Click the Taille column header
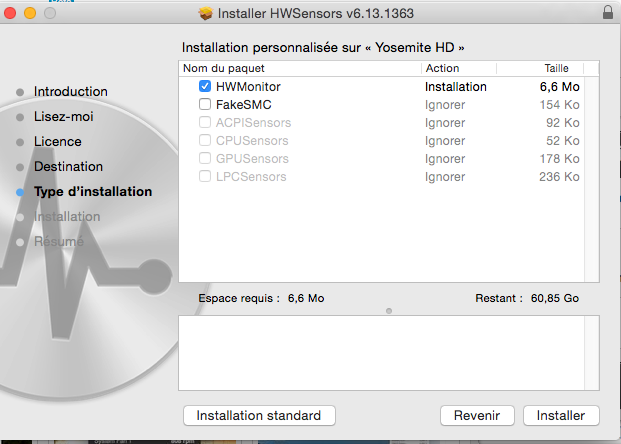This screenshot has height=444, width=621. pyautogui.click(x=540, y=69)
